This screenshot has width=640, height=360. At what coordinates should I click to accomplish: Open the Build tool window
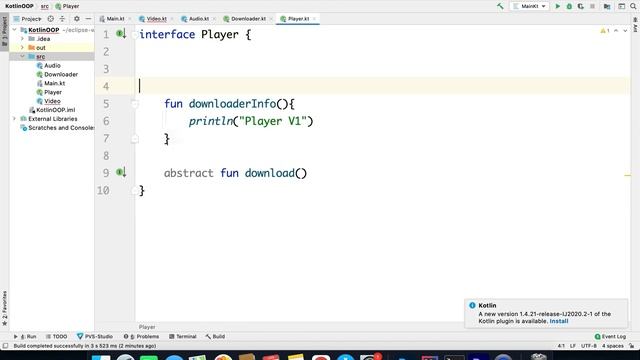[215, 336]
